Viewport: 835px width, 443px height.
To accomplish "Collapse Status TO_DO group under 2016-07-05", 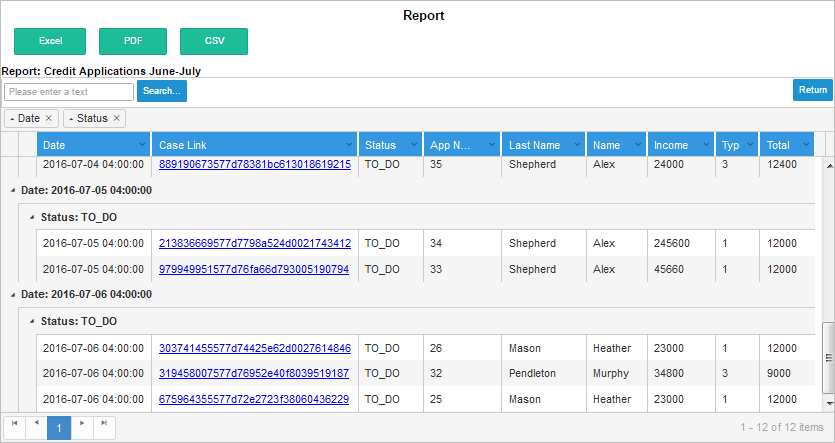I will click(x=31, y=217).
